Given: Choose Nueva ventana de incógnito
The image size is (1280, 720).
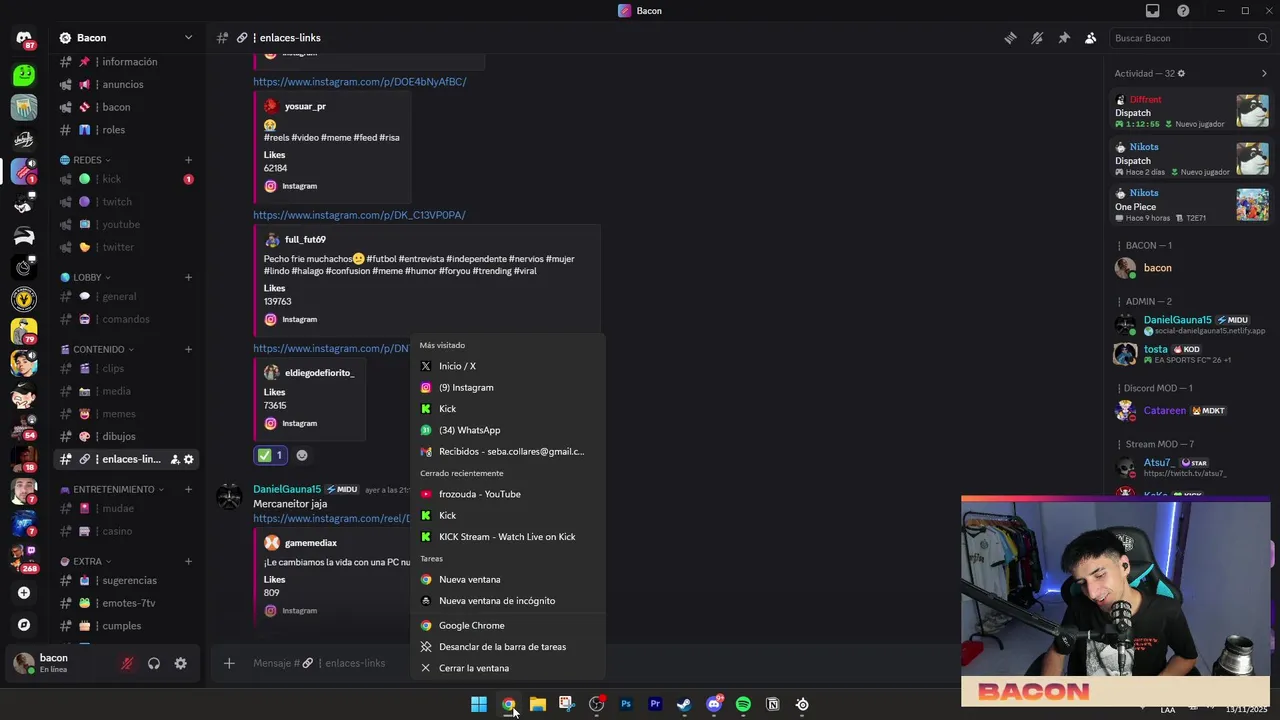Looking at the screenshot, I should click(x=508, y=601).
